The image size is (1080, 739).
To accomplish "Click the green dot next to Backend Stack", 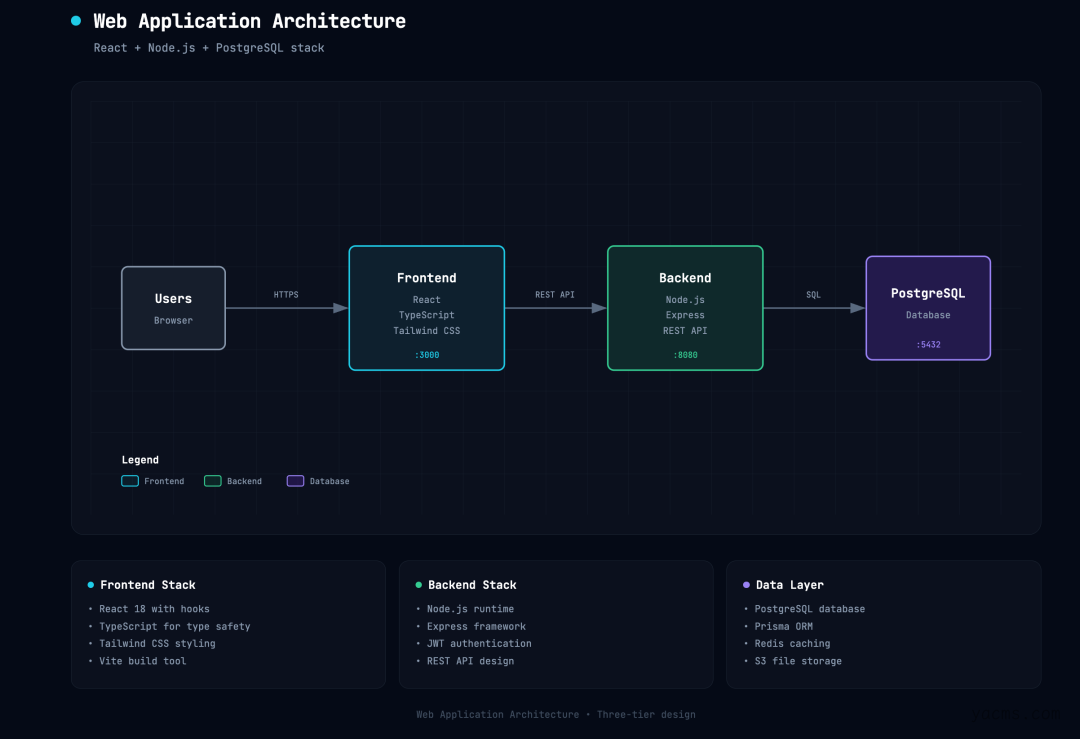I will coord(419,585).
